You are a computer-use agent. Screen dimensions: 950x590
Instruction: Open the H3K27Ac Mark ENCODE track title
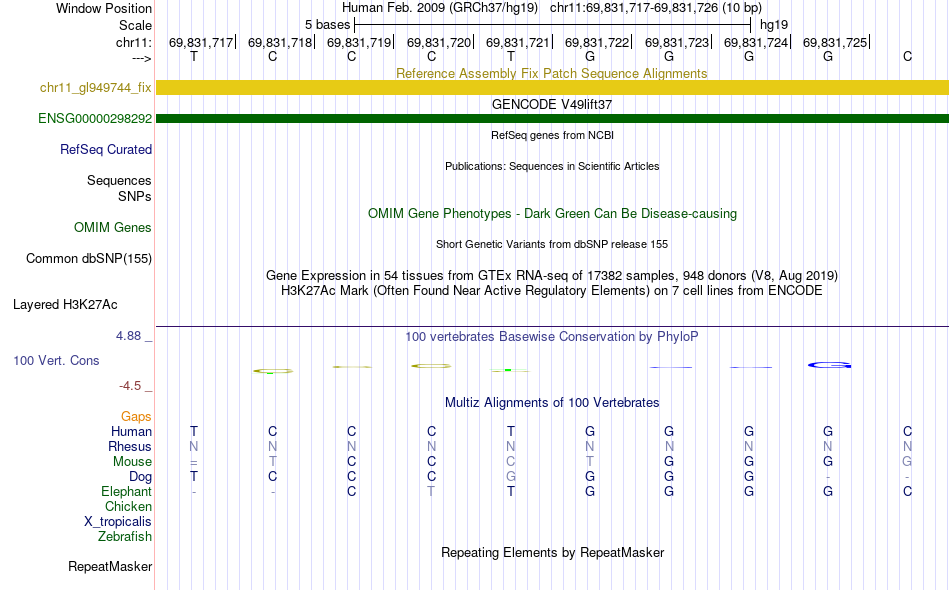(552, 291)
